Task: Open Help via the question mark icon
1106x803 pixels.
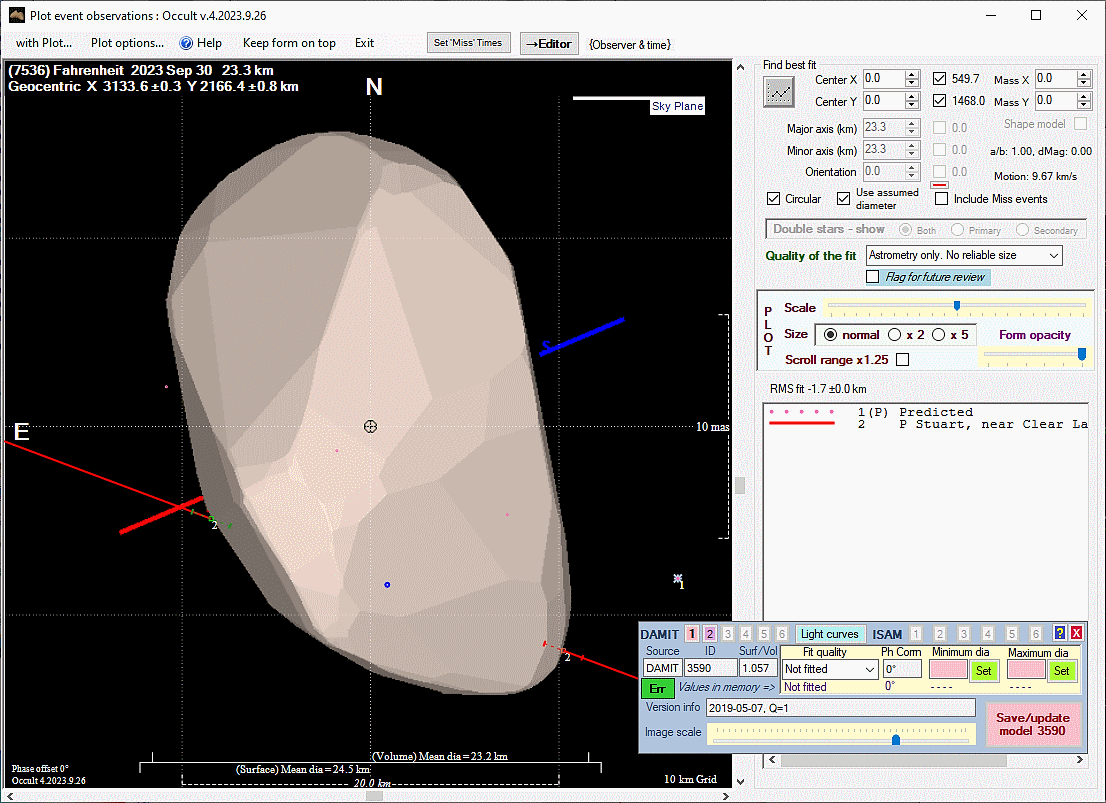Action: pyautogui.click(x=186, y=43)
